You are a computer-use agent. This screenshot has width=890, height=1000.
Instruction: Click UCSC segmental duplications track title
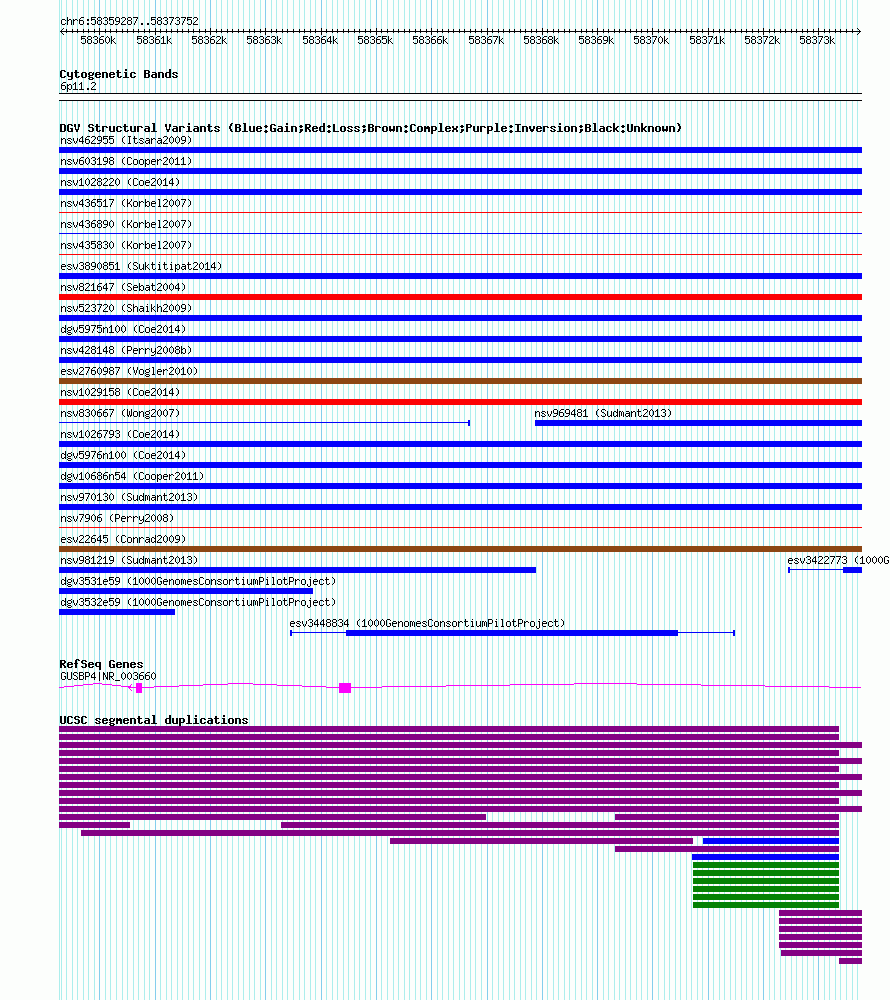(x=154, y=721)
